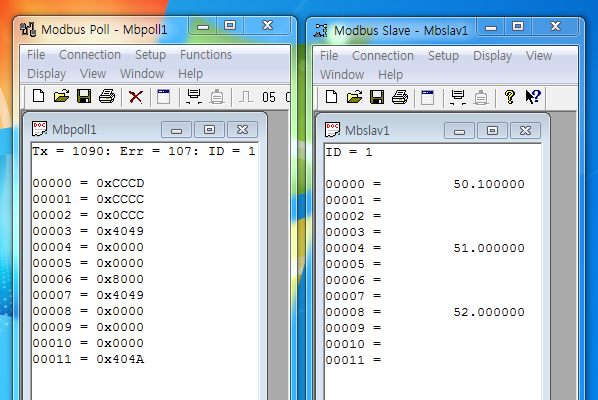Click Connect icon in Modbus Slave toolbar
This screenshot has height=400, width=598.
tap(458, 97)
